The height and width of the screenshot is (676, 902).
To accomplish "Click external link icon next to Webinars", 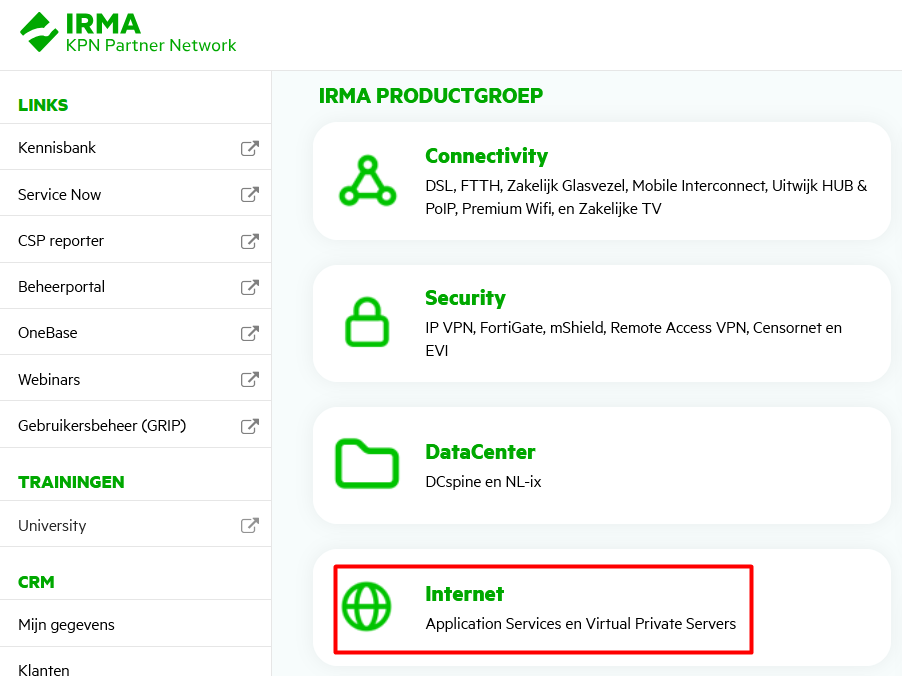I will [249, 380].
